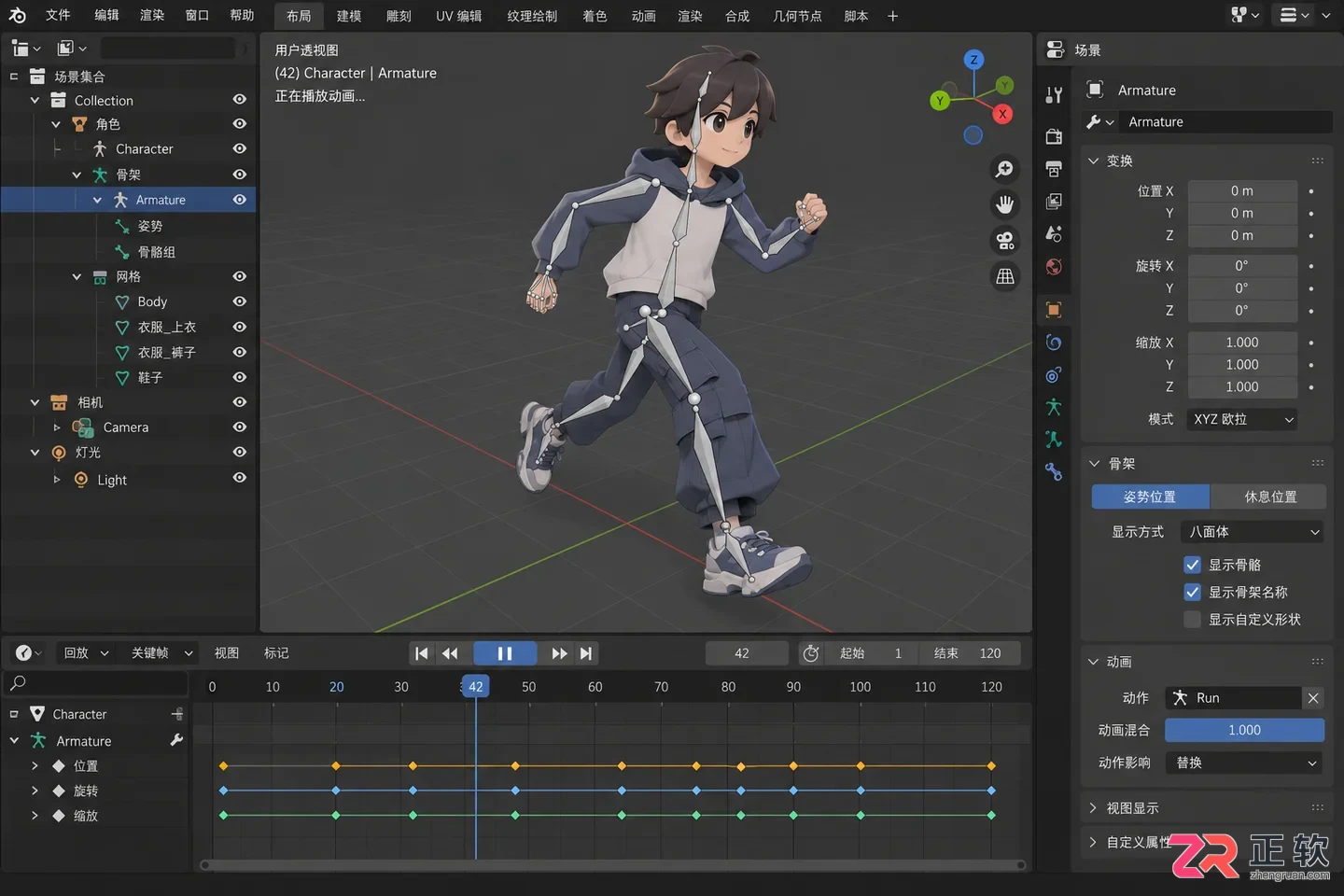The width and height of the screenshot is (1344, 896).
Task: Open the Object Data armature tab icon
Action: click(x=1054, y=407)
